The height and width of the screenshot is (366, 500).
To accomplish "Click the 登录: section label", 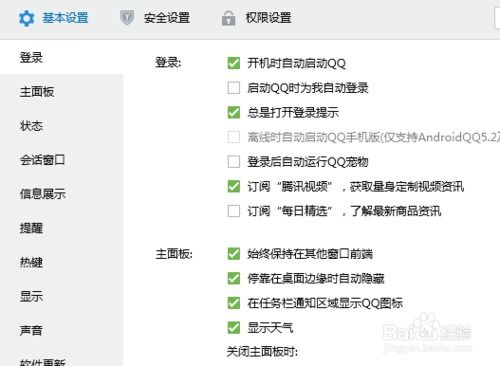I will click(168, 63).
